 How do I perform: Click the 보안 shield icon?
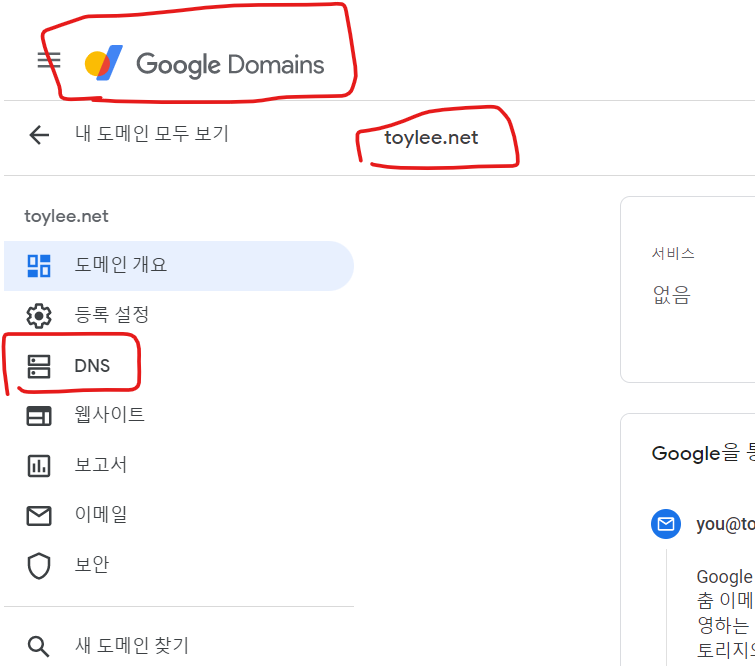(x=39, y=566)
